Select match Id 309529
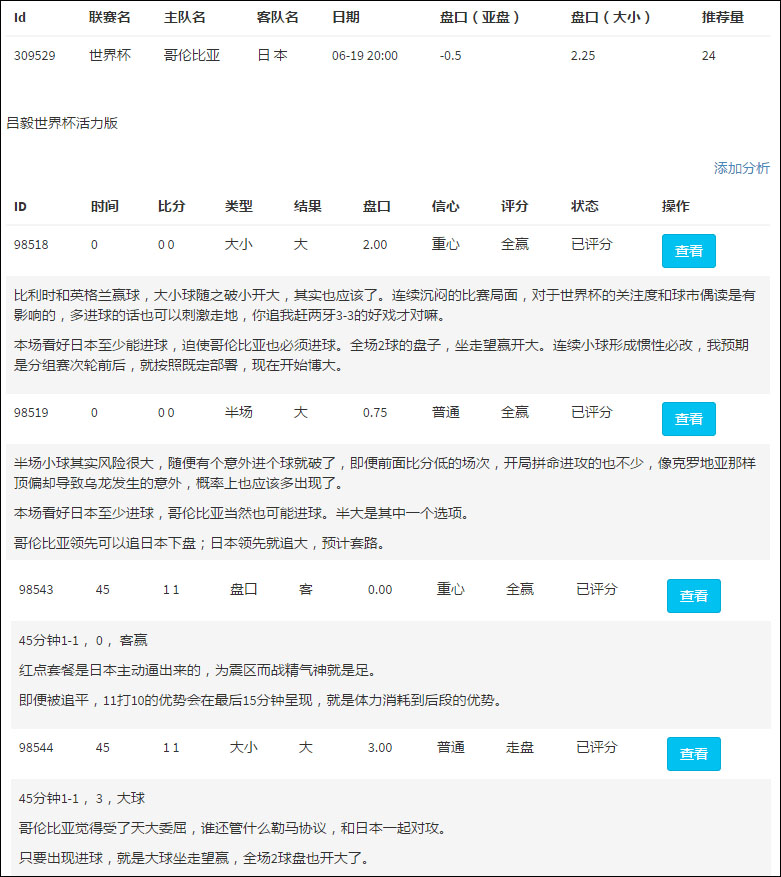The width and height of the screenshot is (781, 877). click(35, 55)
